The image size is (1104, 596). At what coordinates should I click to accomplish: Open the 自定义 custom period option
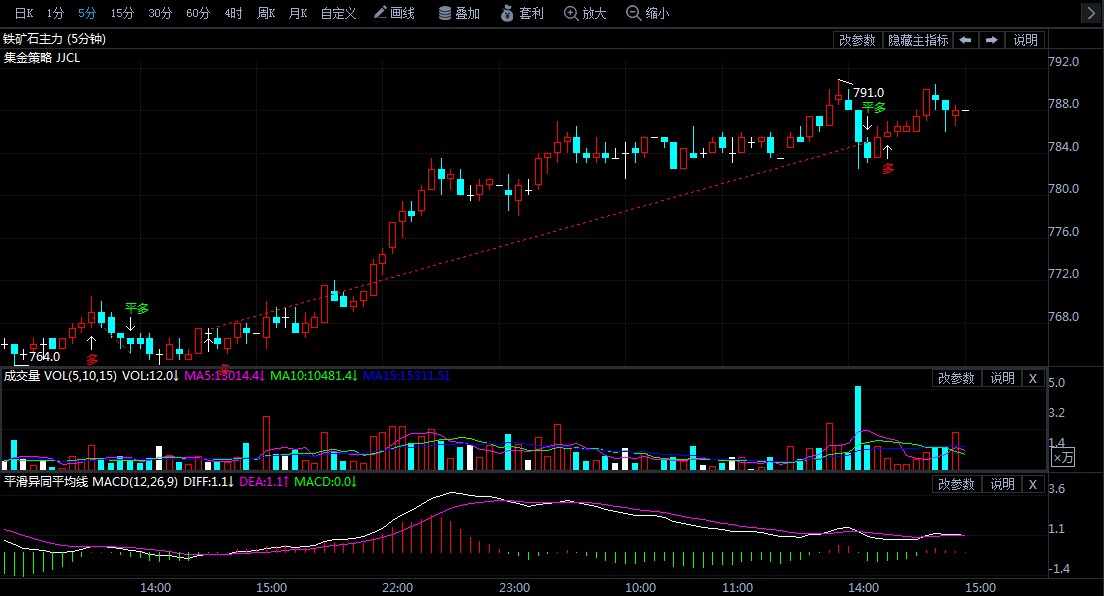point(338,13)
